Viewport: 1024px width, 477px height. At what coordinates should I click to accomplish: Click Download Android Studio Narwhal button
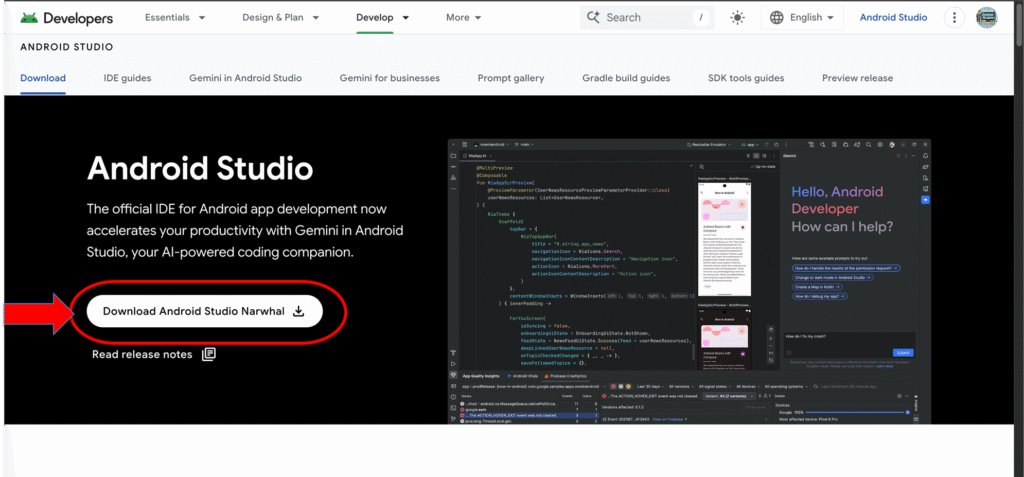coord(204,311)
